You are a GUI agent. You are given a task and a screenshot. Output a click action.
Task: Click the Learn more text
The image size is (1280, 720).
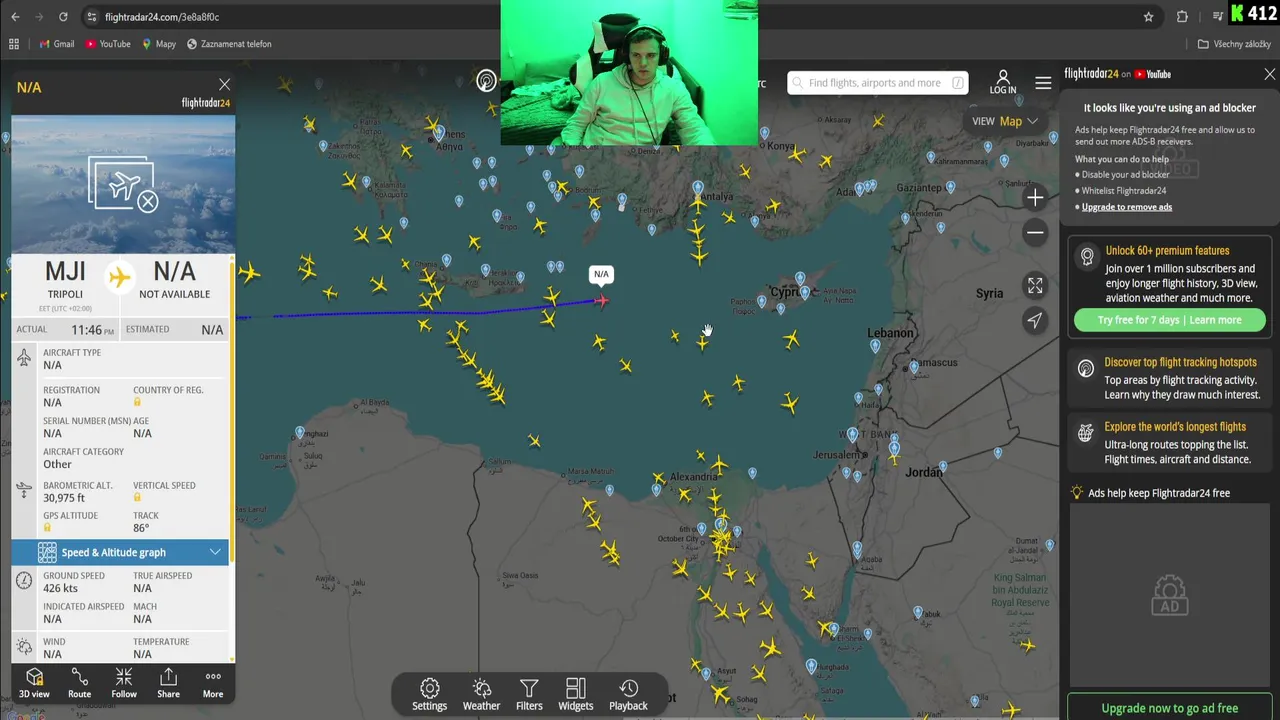coord(1215,320)
